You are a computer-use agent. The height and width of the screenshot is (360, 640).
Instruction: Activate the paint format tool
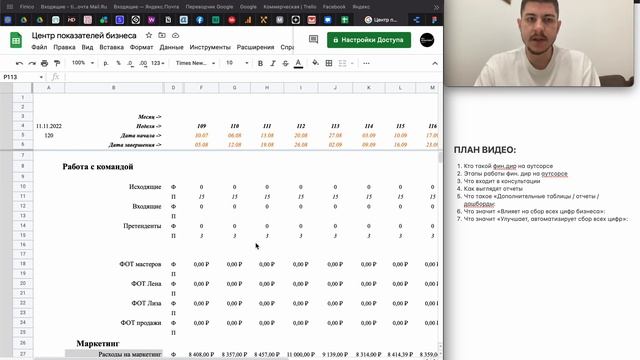pyautogui.click(x=57, y=63)
